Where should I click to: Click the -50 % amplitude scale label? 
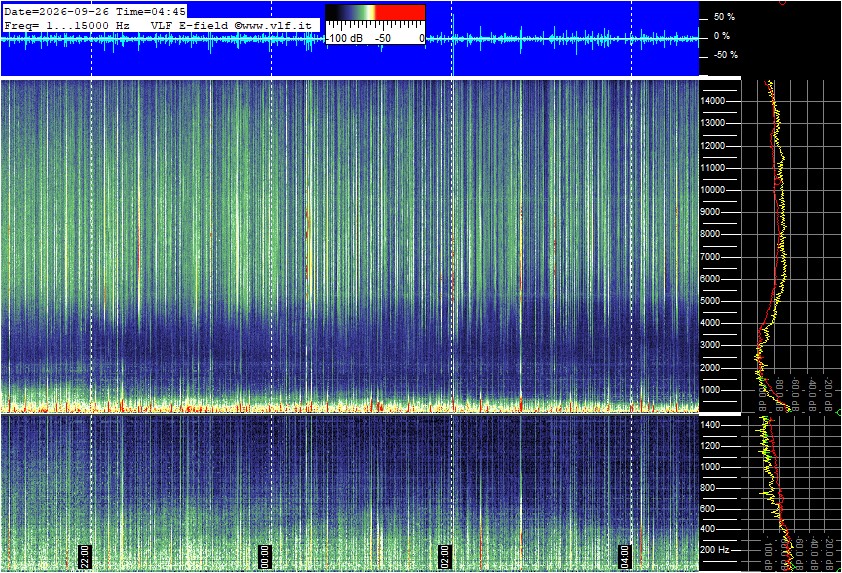[x=725, y=55]
